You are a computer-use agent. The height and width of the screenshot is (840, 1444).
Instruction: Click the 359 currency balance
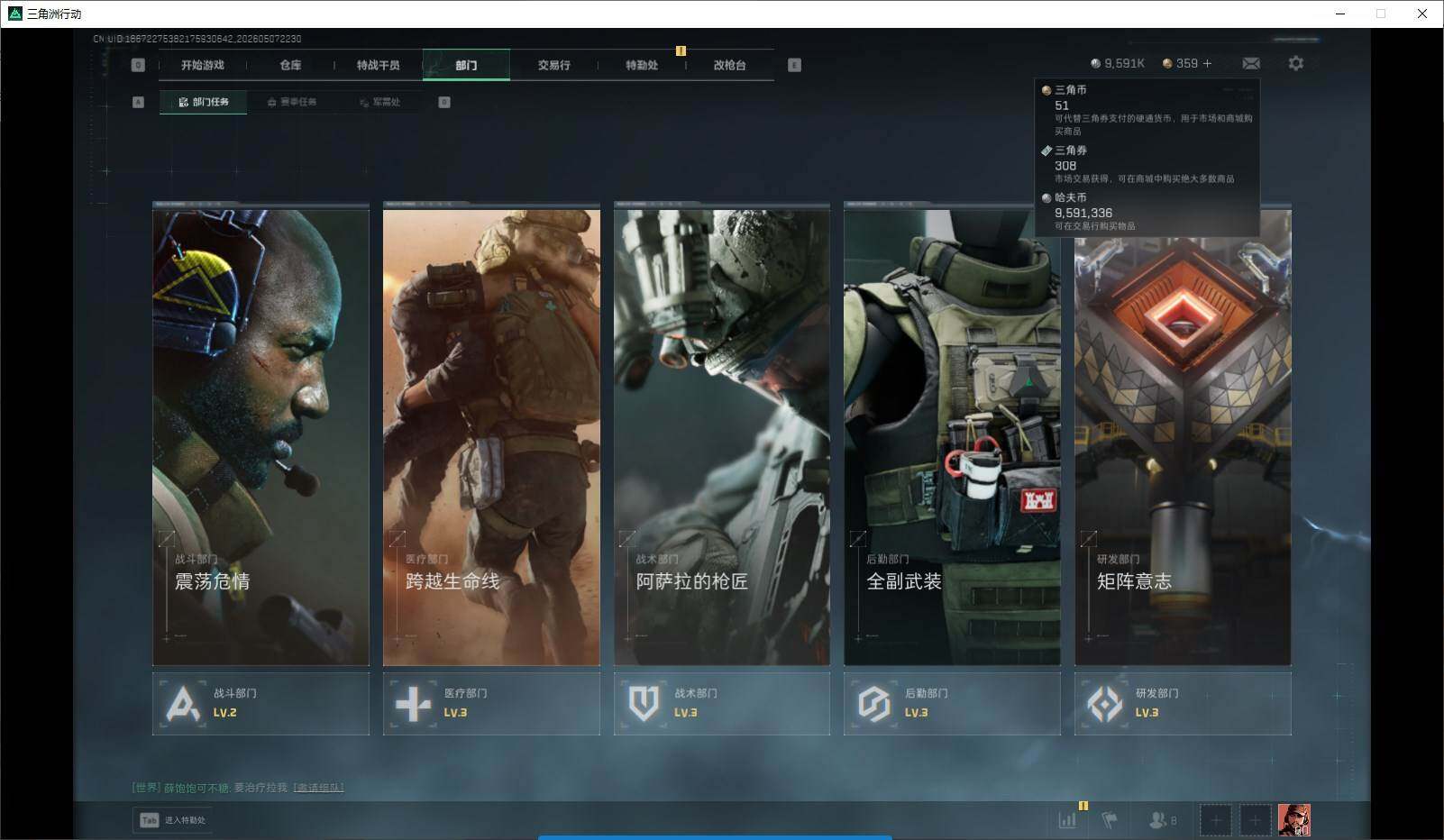click(x=1181, y=63)
